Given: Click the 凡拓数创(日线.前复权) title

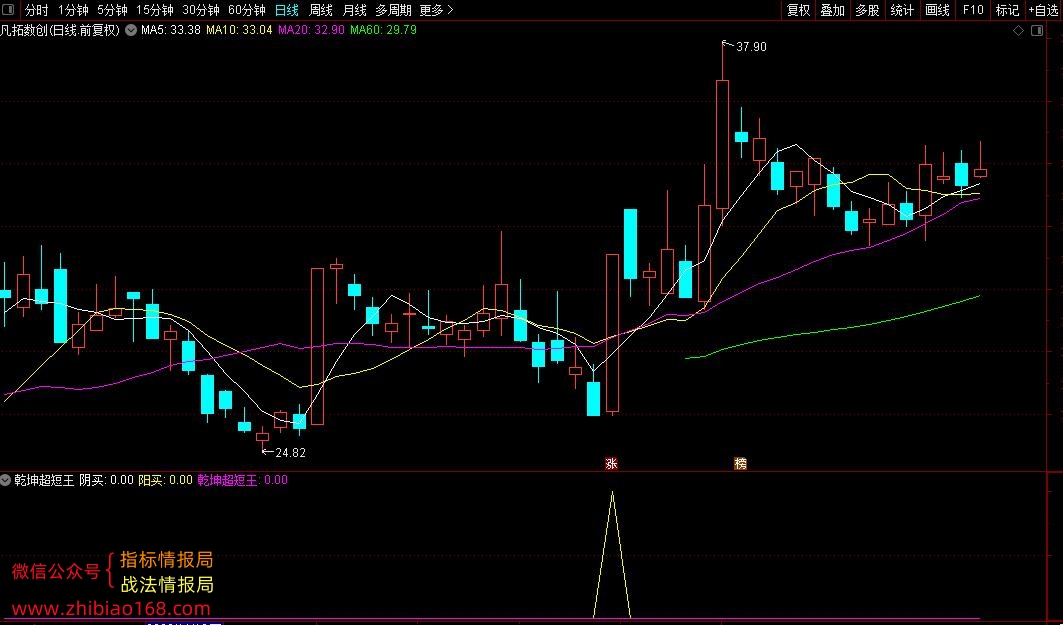Looking at the screenshot, I should point(60,30).
